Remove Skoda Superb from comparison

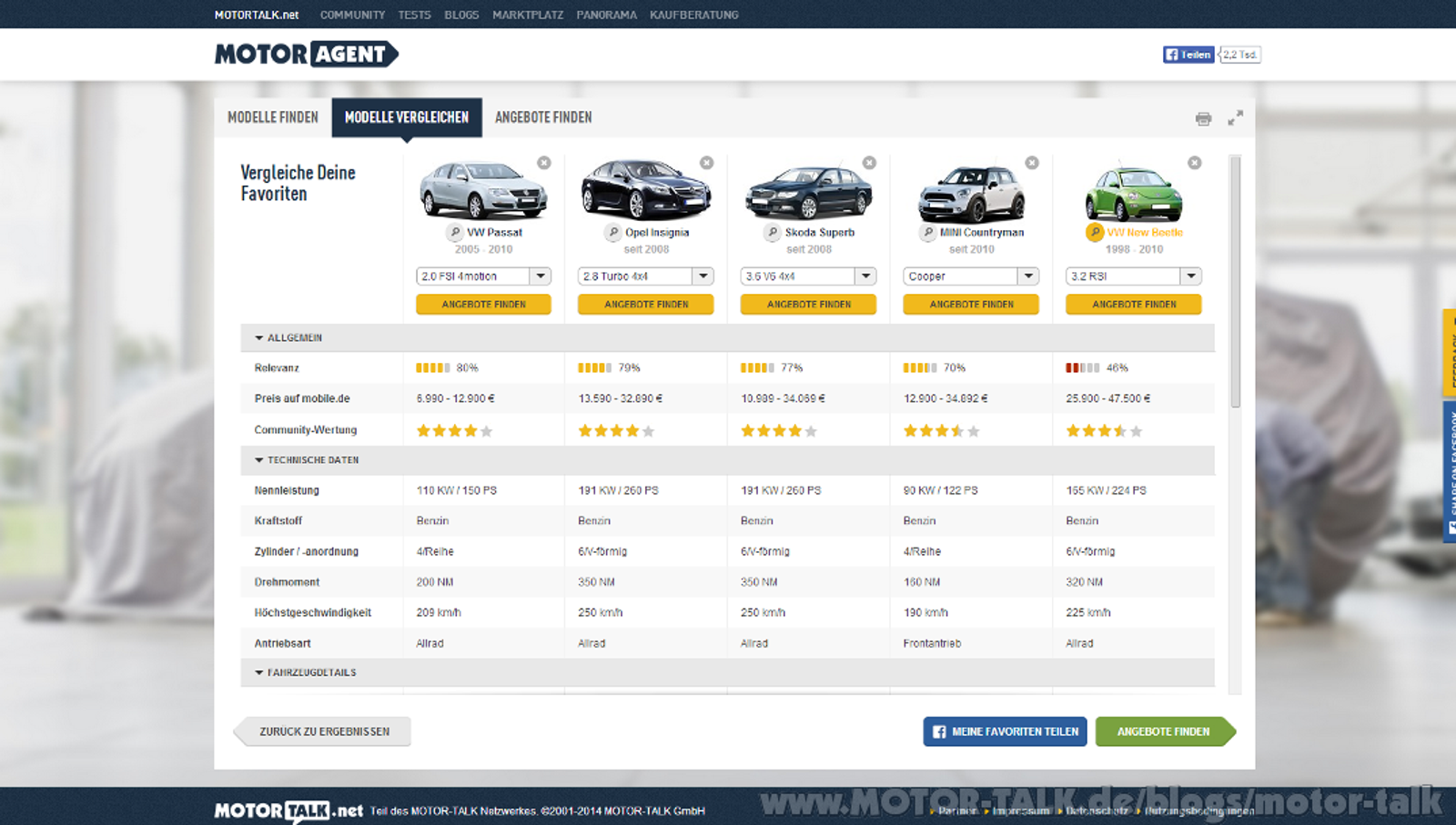pos(869,163)
